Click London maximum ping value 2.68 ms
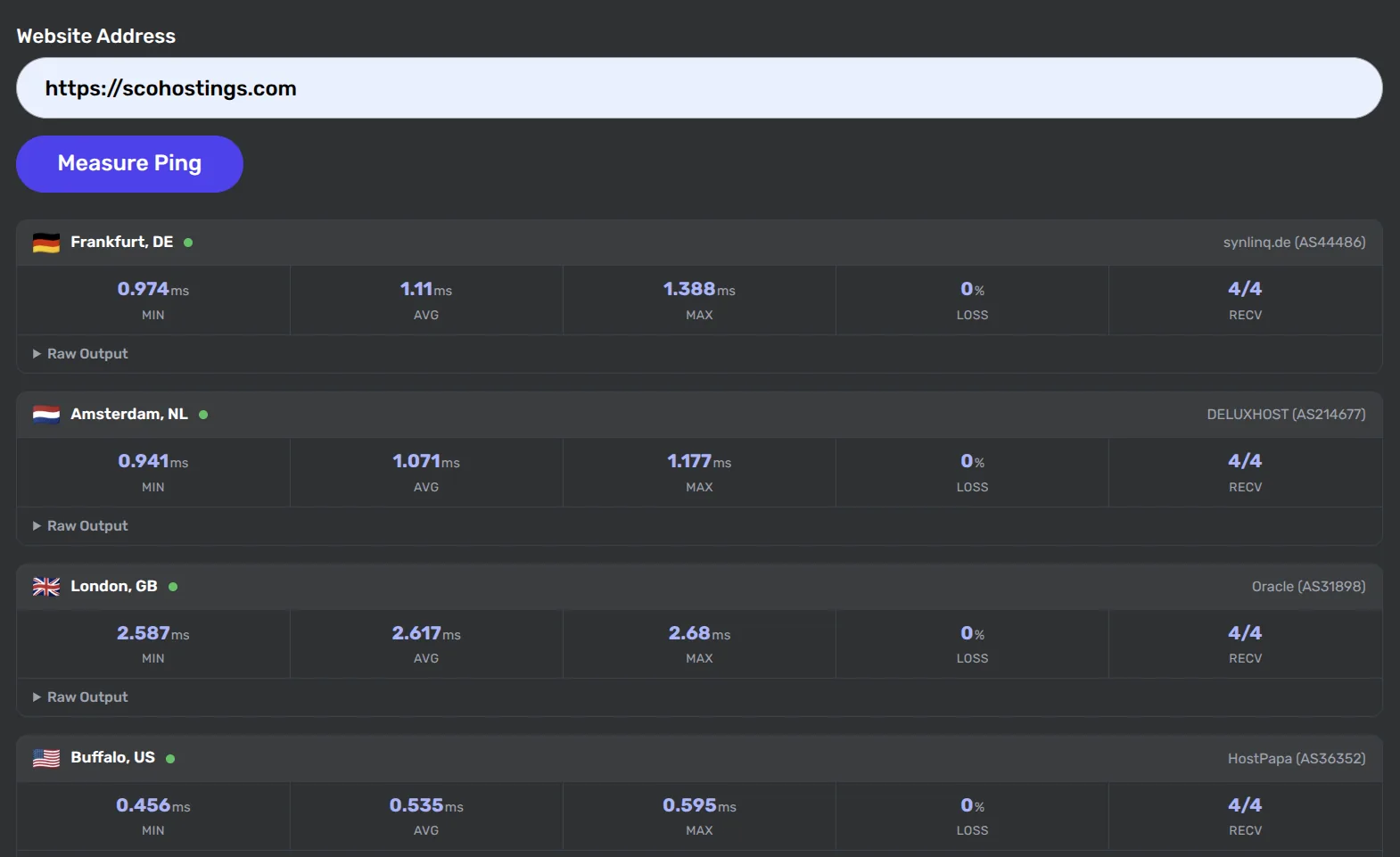 pyautogui.click(x=699, y=633)
